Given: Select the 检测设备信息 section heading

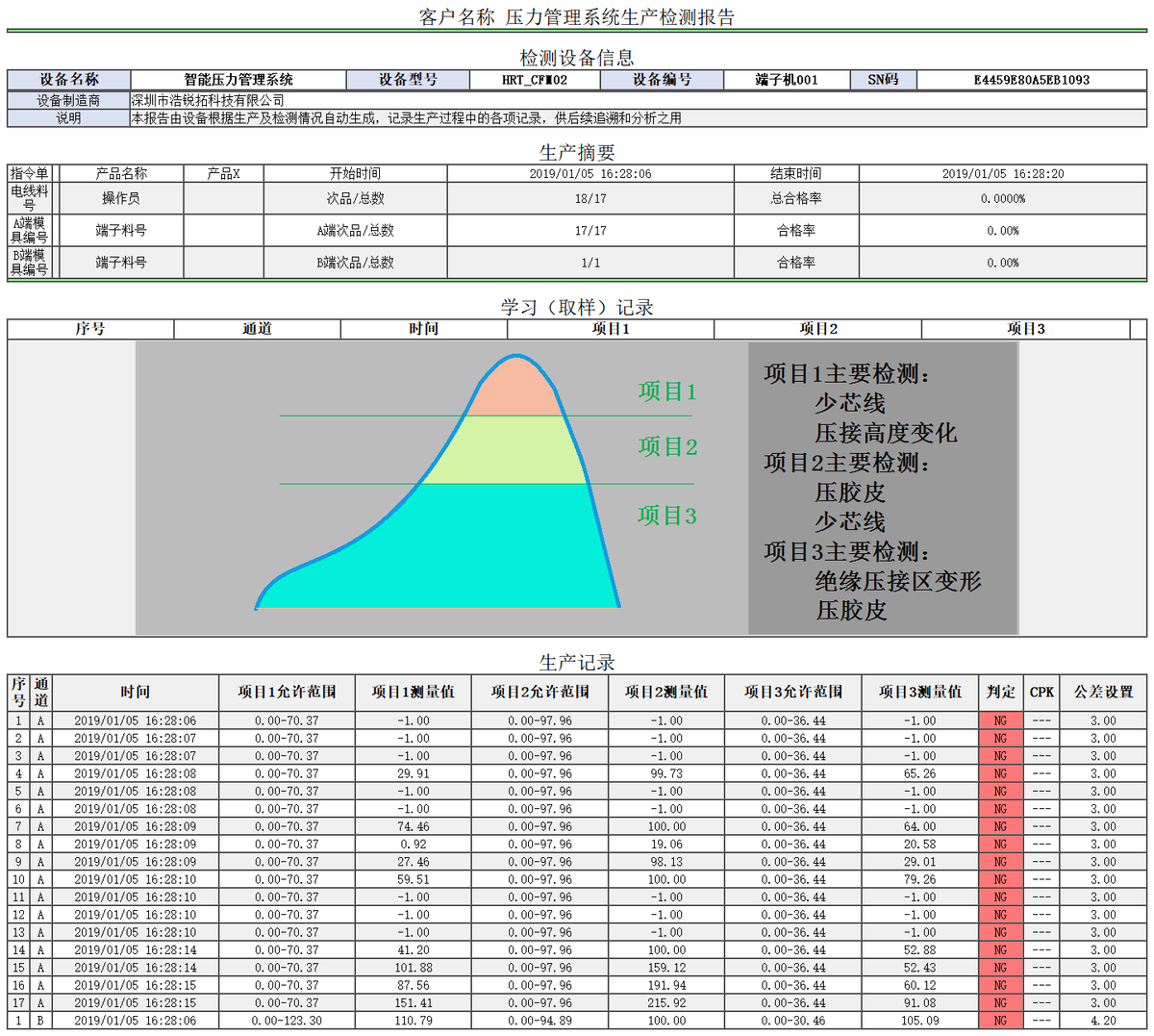Looking at the screenshot, I should coord(577,58).
